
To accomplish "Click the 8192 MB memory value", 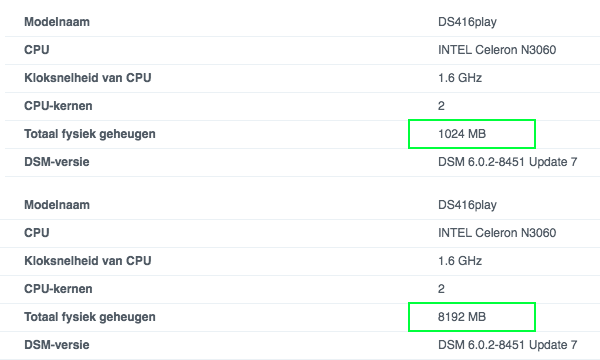I will [462, 317].
